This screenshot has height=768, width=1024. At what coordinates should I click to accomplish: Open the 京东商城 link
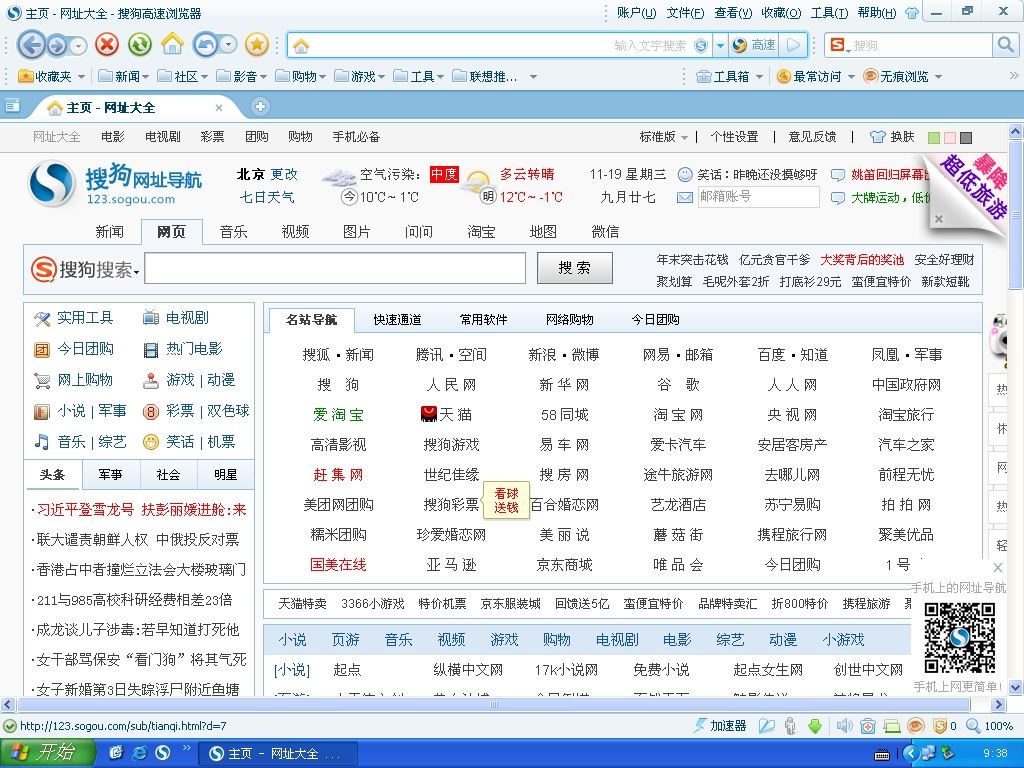point(564,564)
